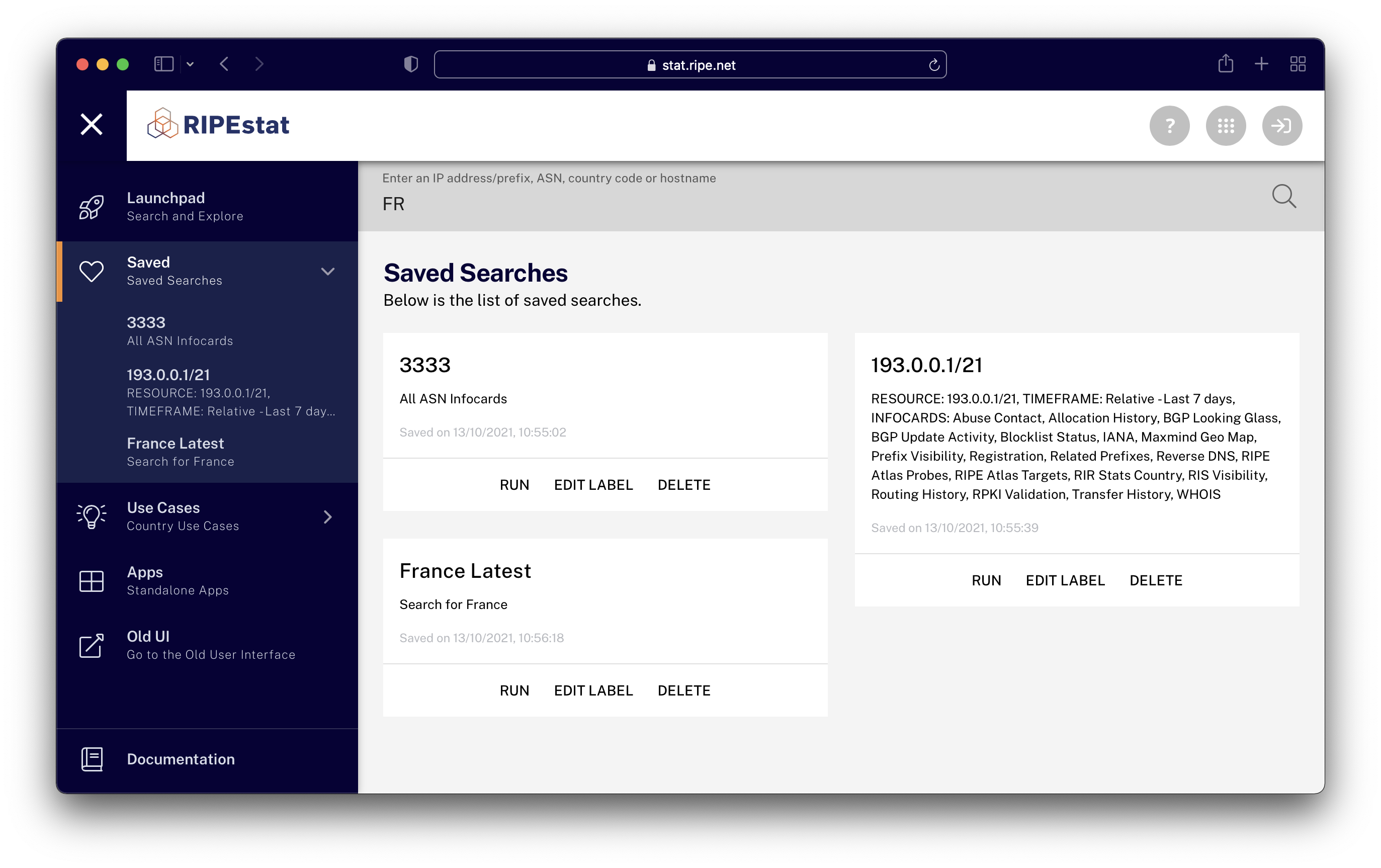Open the Safari sidebar dropdown arrow
The image size is (1381, 868).
(x=191, y=64)
